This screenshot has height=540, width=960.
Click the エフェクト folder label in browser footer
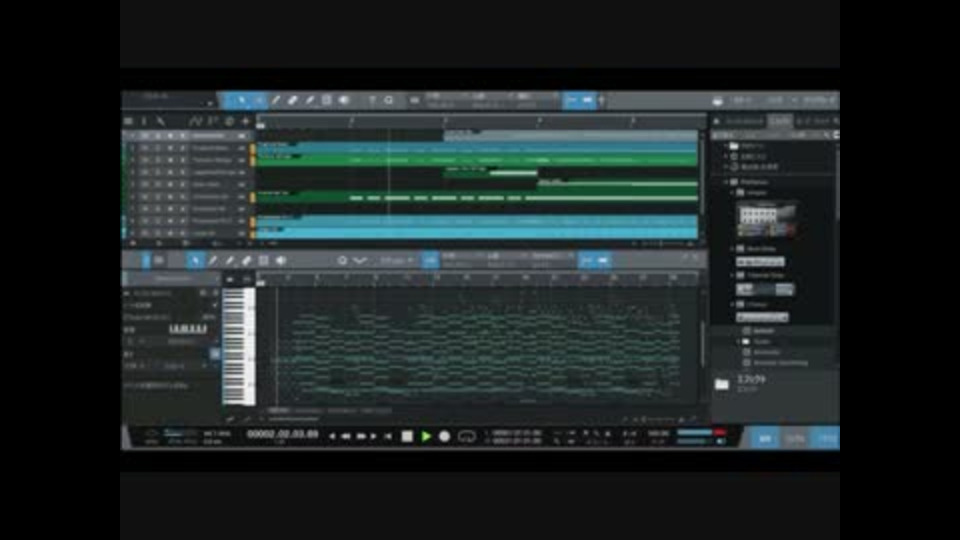(x=751, y=380)
